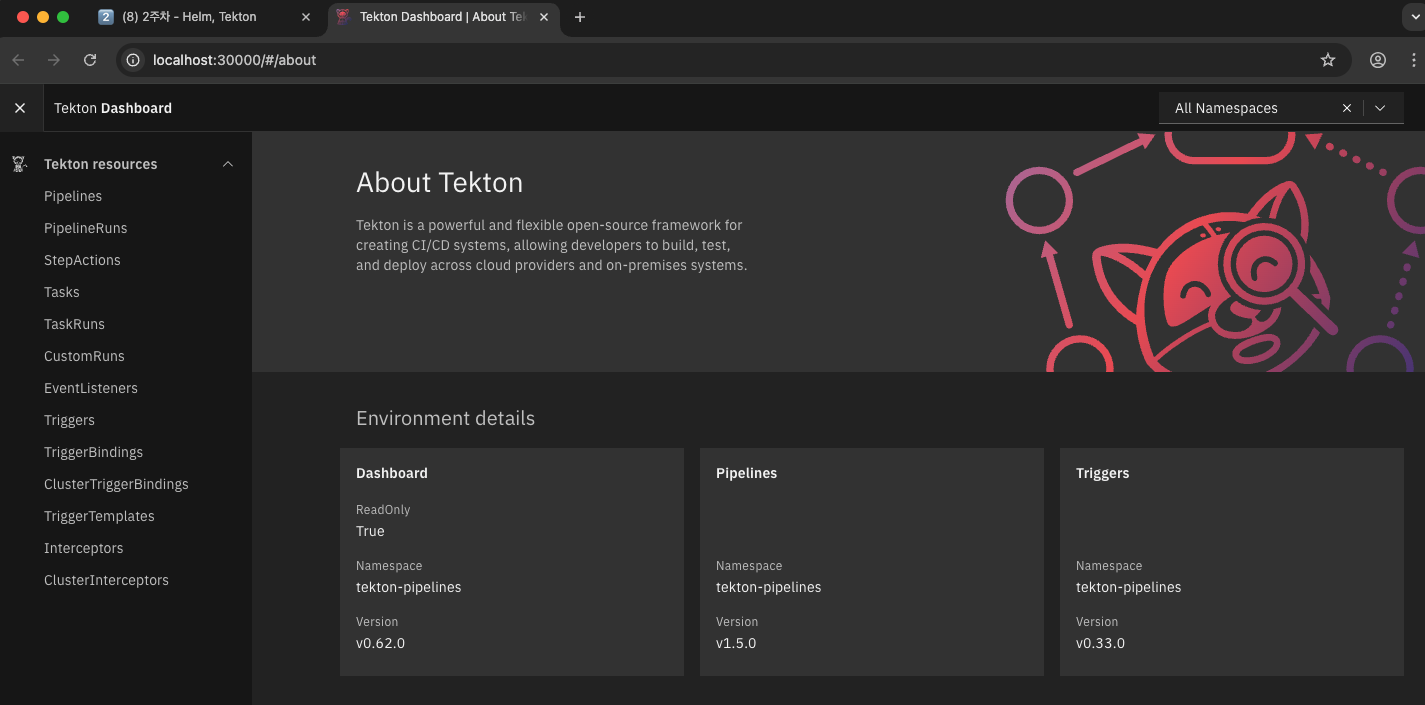Open browser profile icon
The width and height of the screenshot is (1425, 705).
coord(1378,60)
